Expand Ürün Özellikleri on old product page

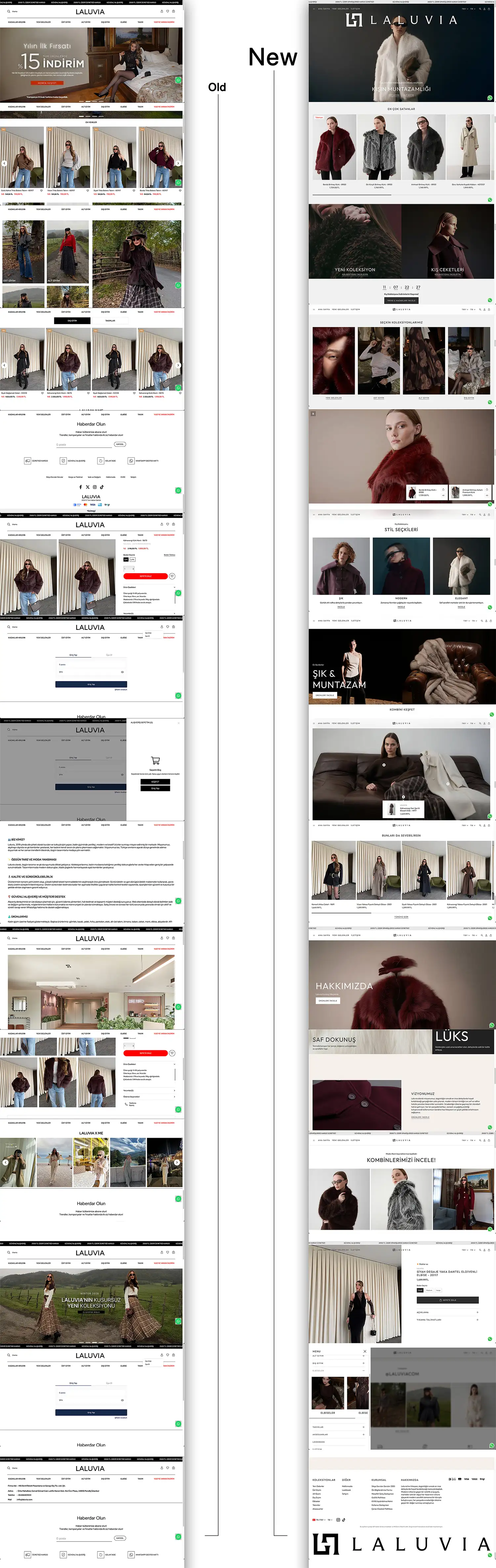tap(149, 587)
